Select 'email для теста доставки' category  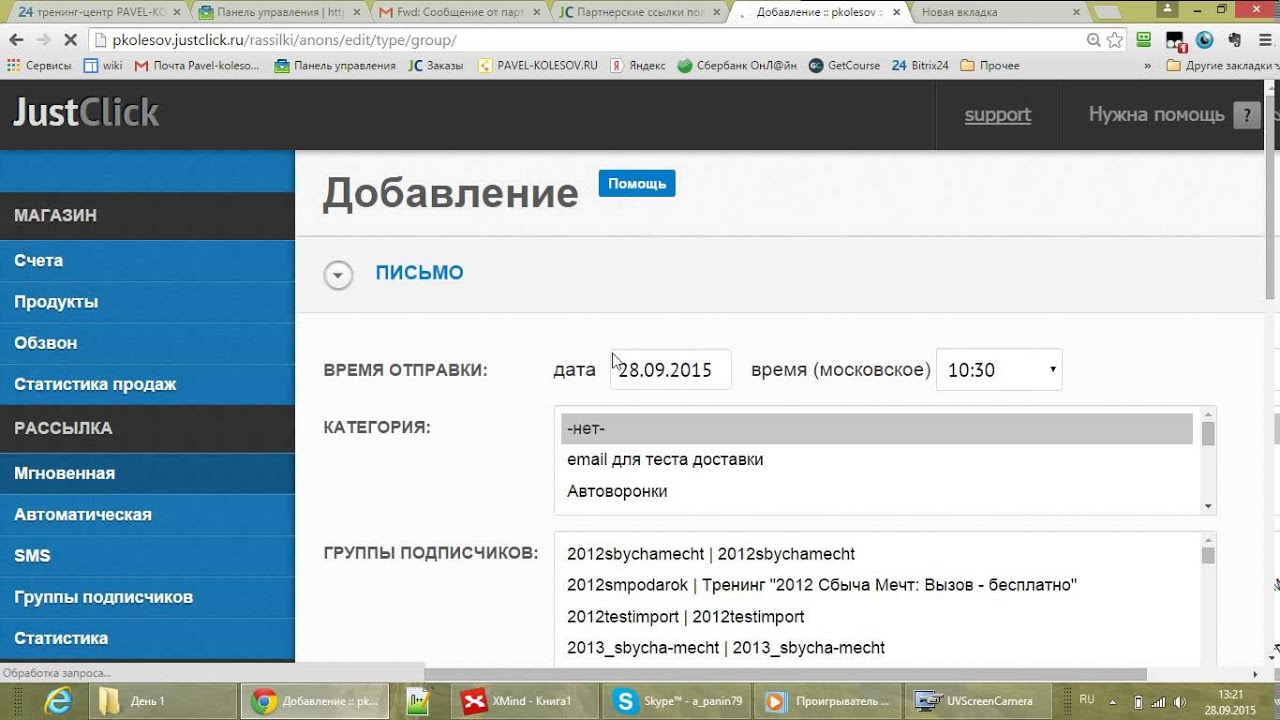tap(877, 460)
